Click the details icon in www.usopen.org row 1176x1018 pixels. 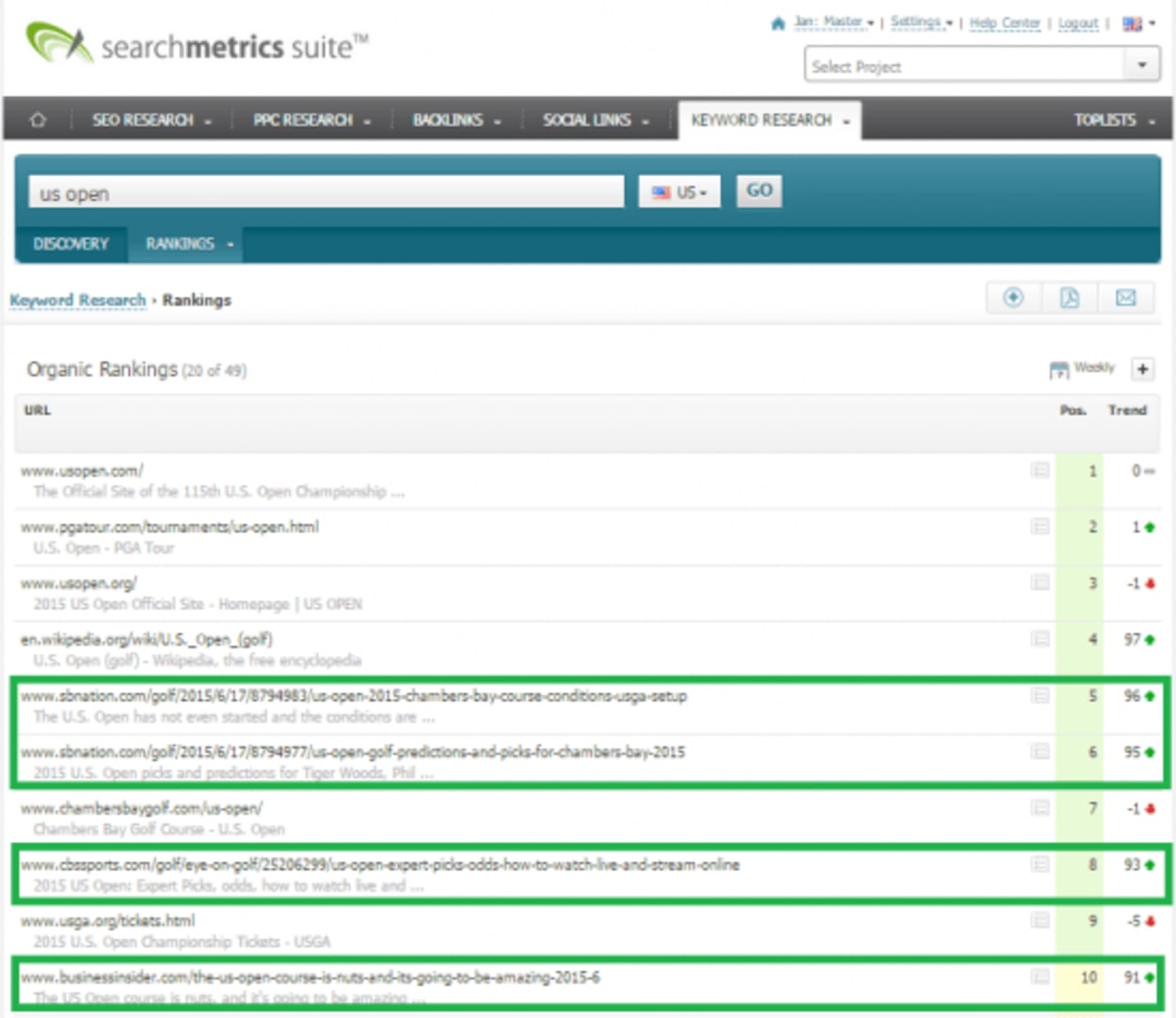click(1040, 582)
